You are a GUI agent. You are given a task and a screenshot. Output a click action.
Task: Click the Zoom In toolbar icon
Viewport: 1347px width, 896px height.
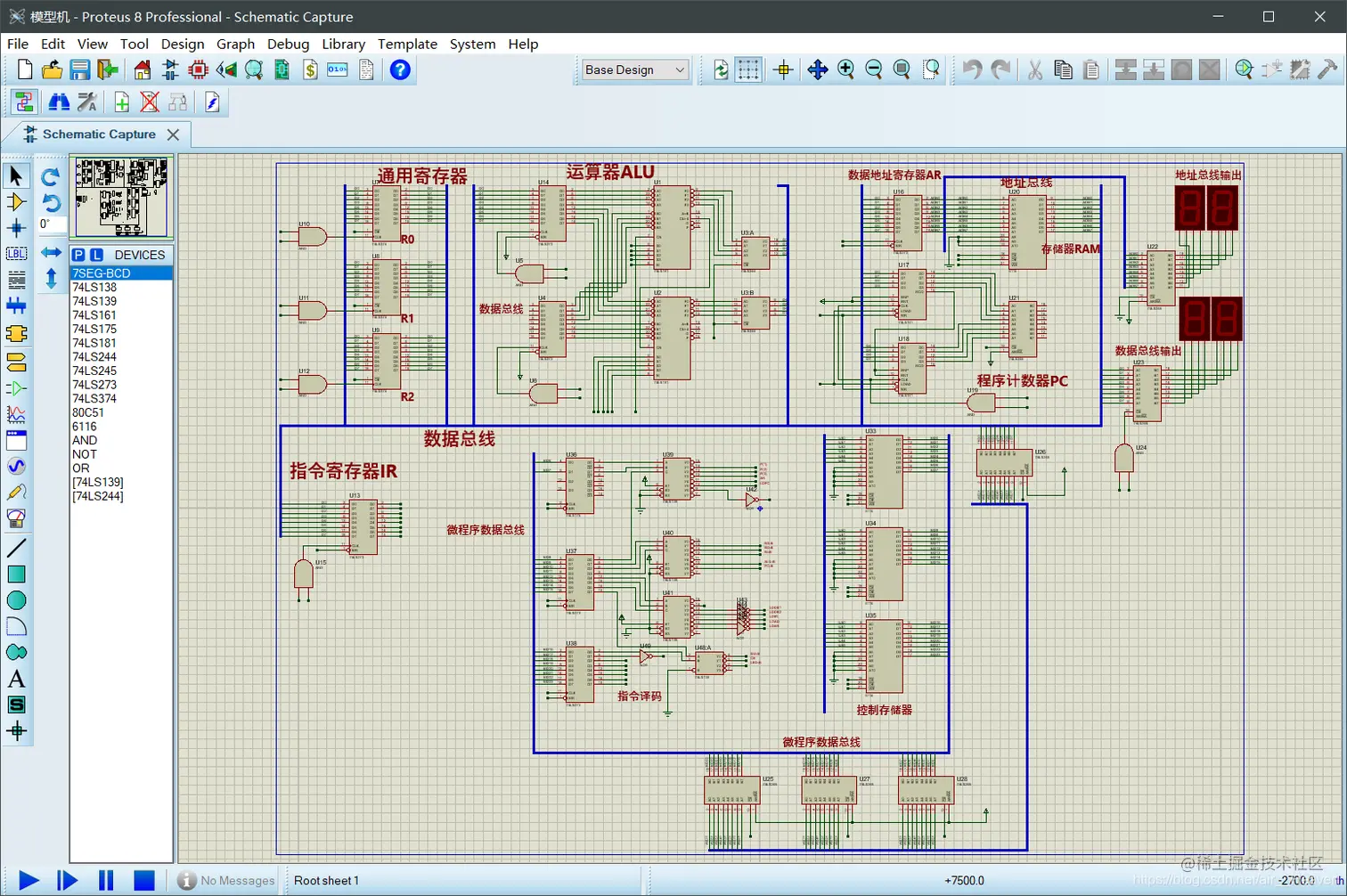coord(846,69)
